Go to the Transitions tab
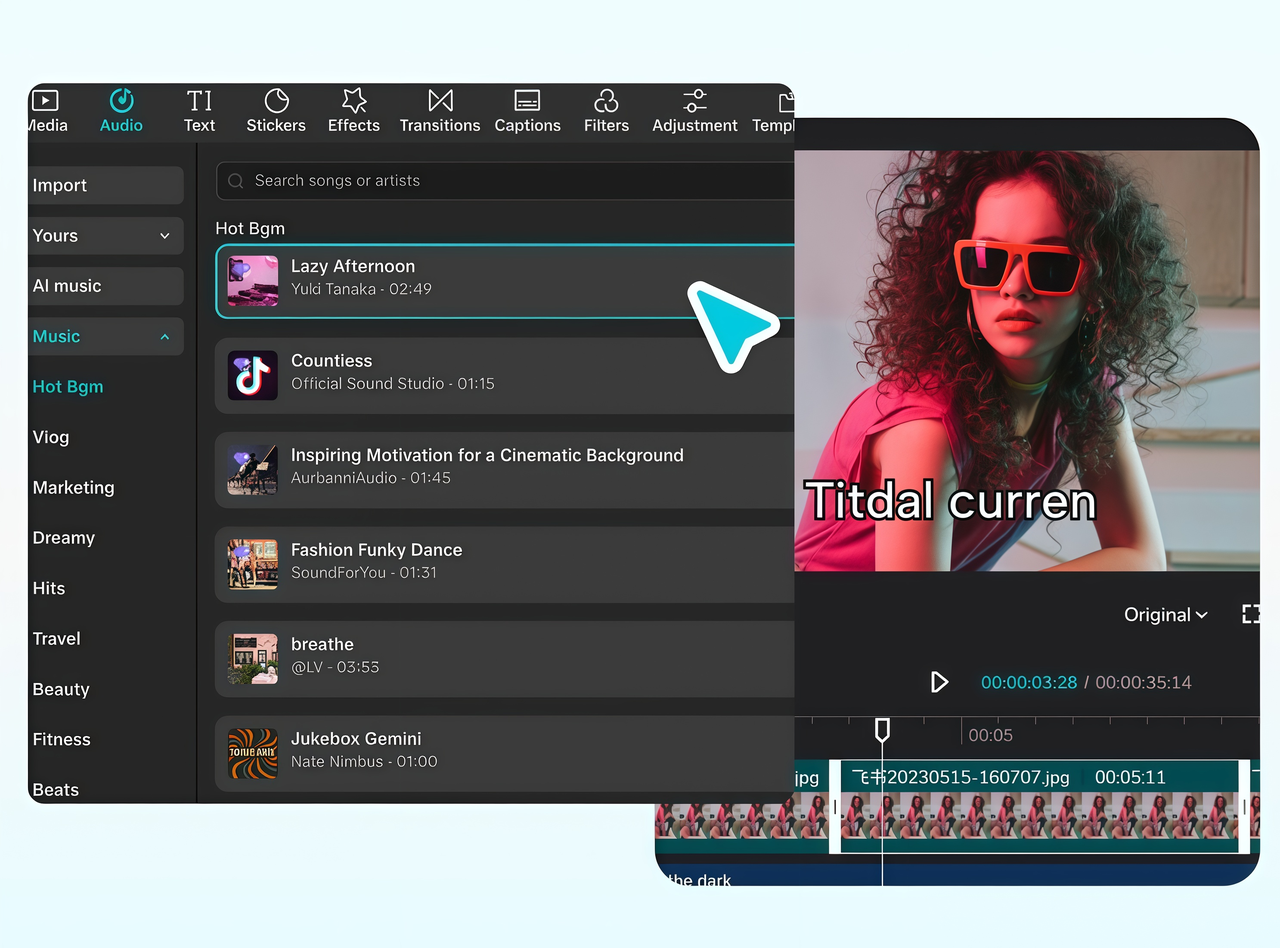1280x948 pixels. pyautogui.click(x=440, y=111)
